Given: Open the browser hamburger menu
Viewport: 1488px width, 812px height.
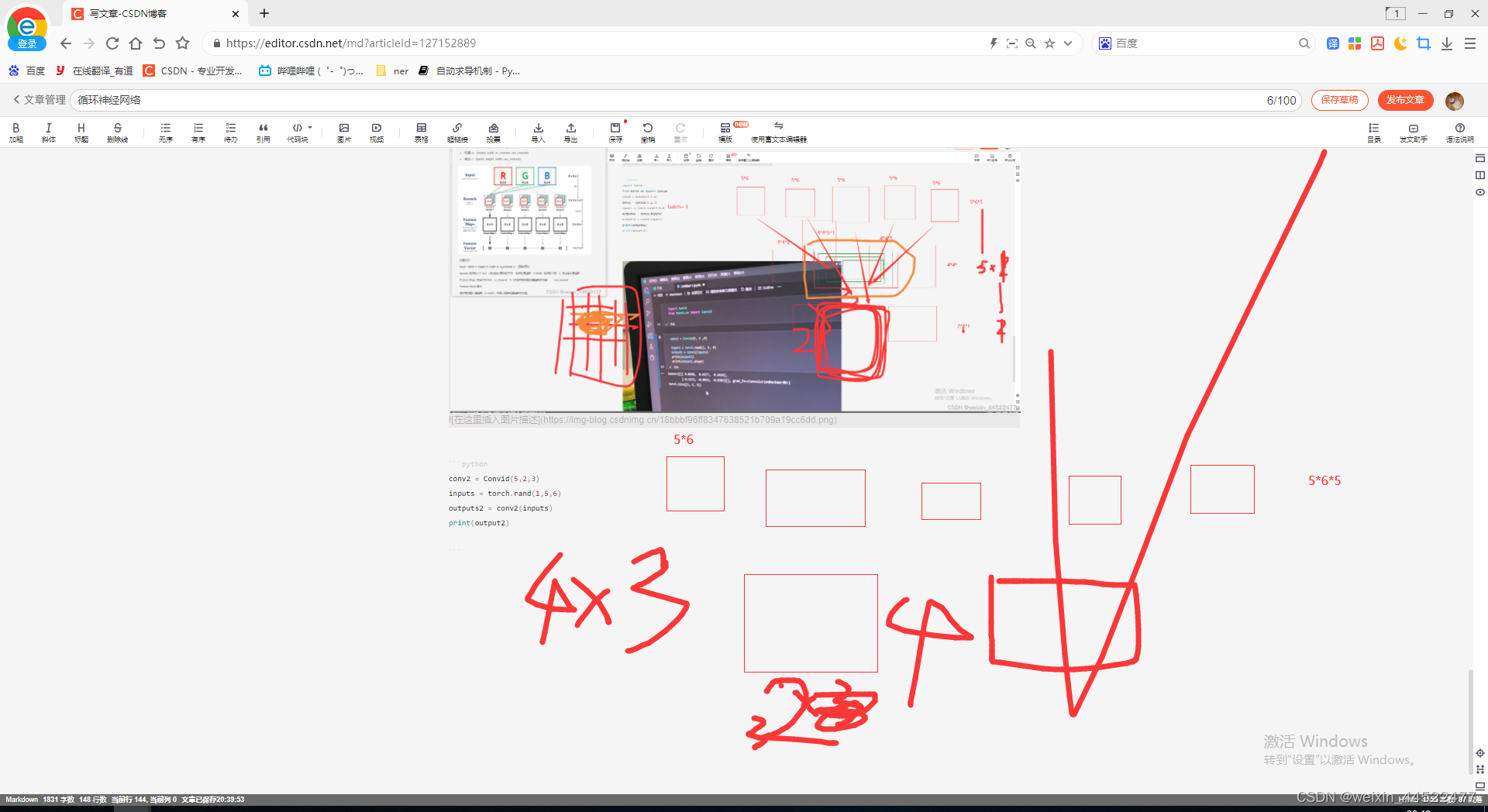Looking at the screenshot, I should tap(1470, 43).
